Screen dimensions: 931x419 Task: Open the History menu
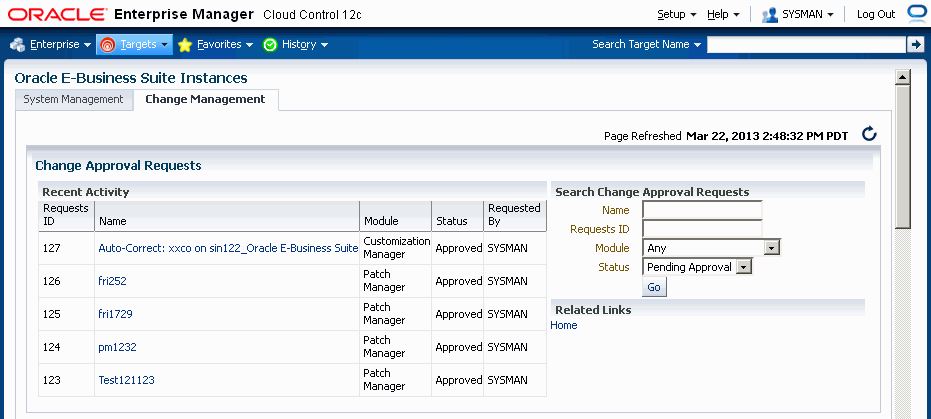305,45
